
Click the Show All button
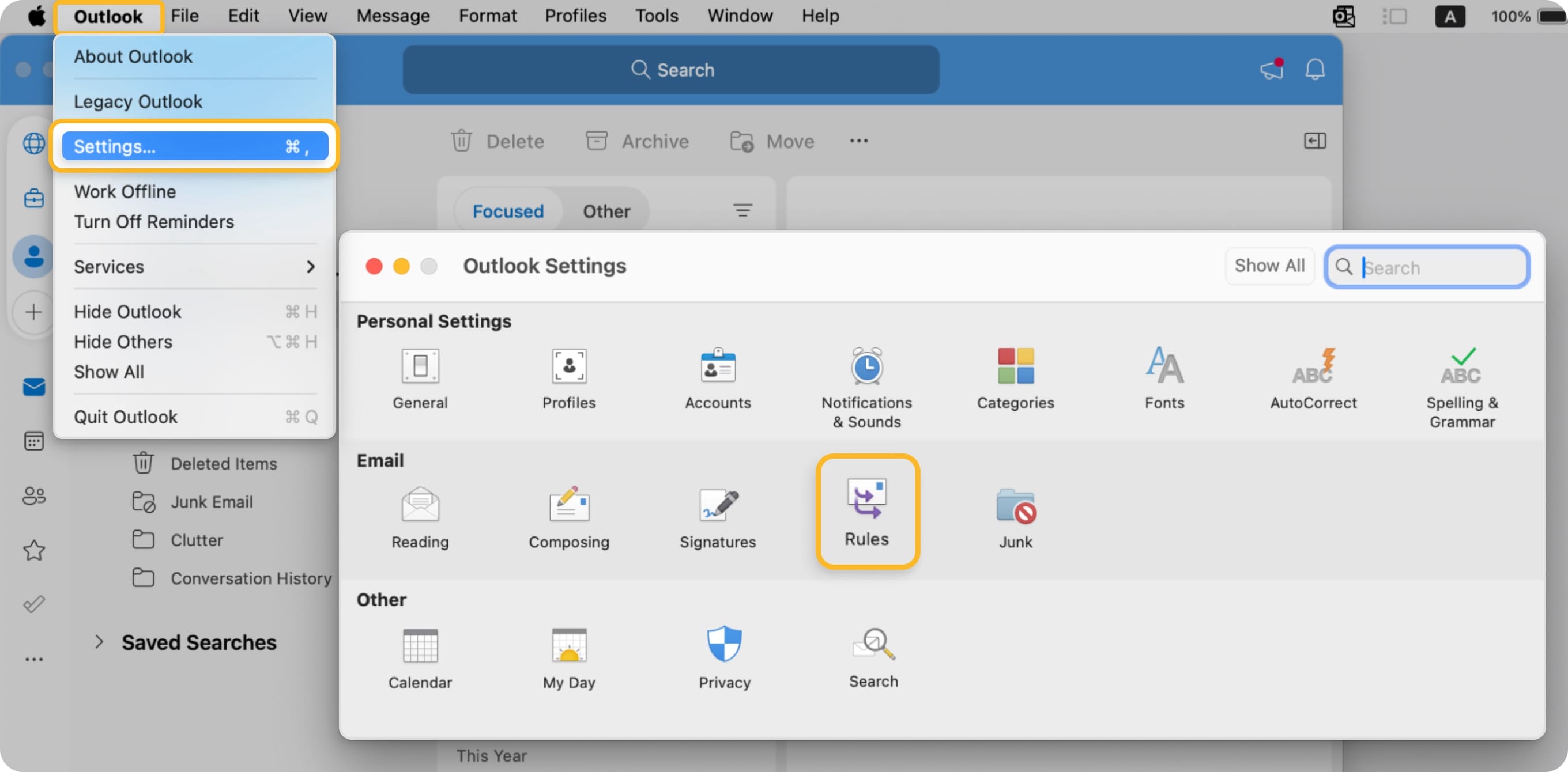(x=1270, y=266)
